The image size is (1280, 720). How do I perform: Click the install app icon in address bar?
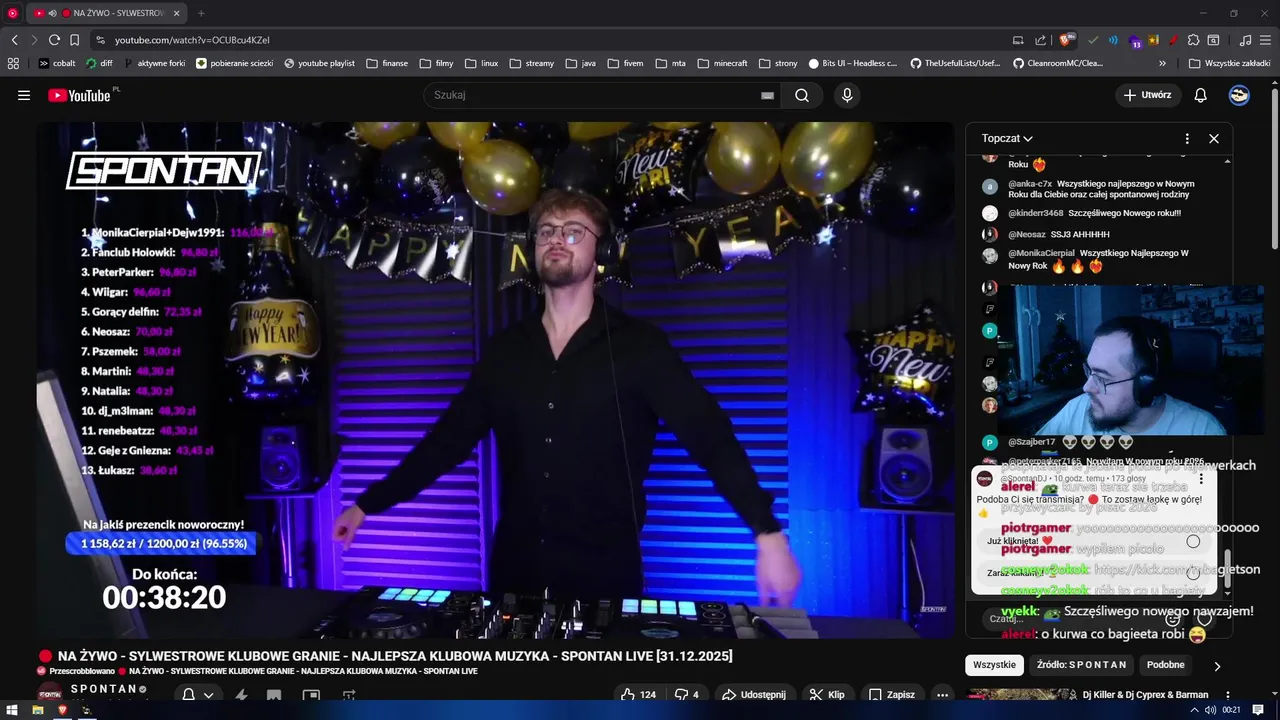point(1018,40)
